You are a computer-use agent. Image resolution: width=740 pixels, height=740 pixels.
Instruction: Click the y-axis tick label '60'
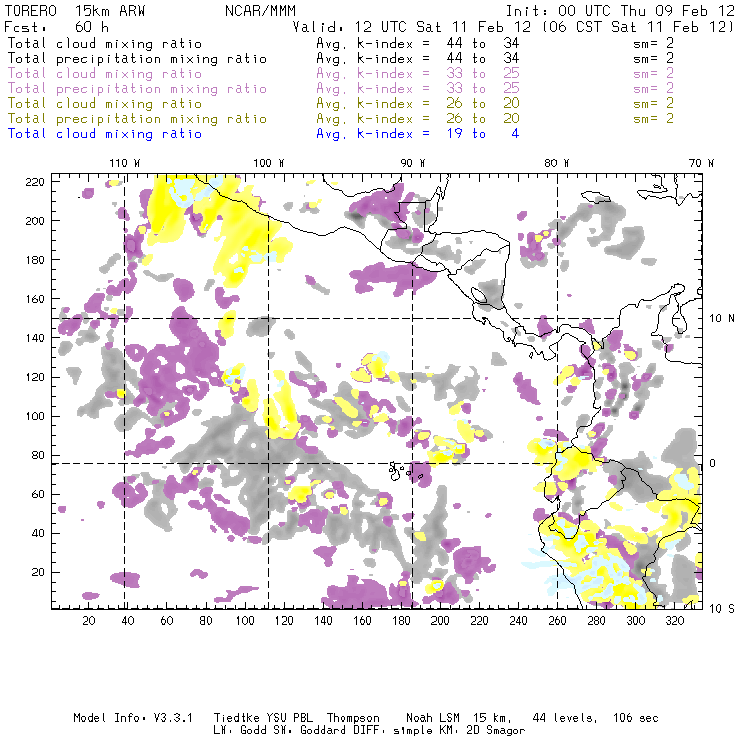[x=38, y=495]
